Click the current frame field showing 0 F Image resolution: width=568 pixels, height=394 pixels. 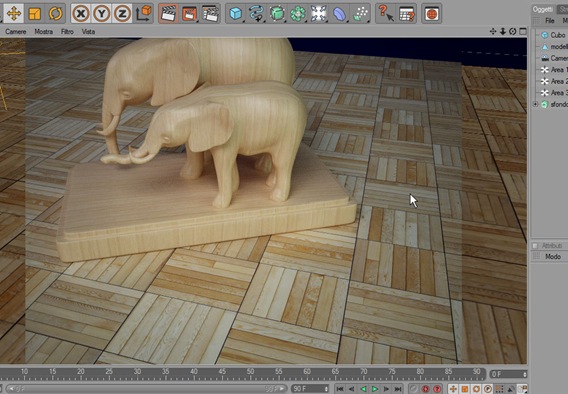tap(508, 374)
